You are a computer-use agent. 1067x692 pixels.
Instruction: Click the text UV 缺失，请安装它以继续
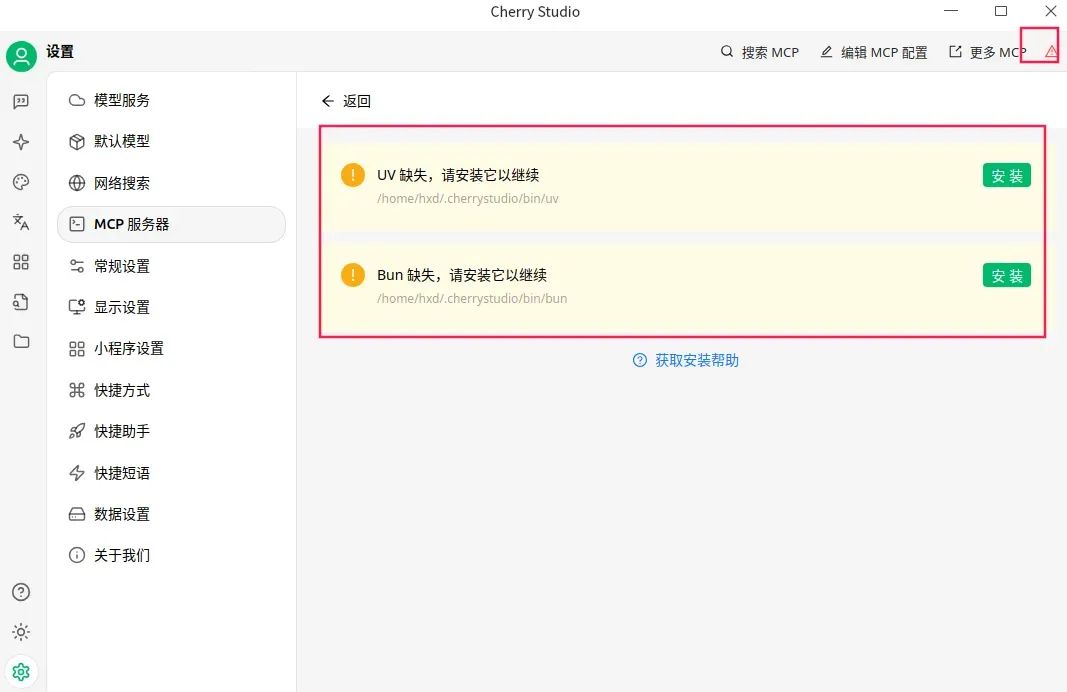point(458,175)
